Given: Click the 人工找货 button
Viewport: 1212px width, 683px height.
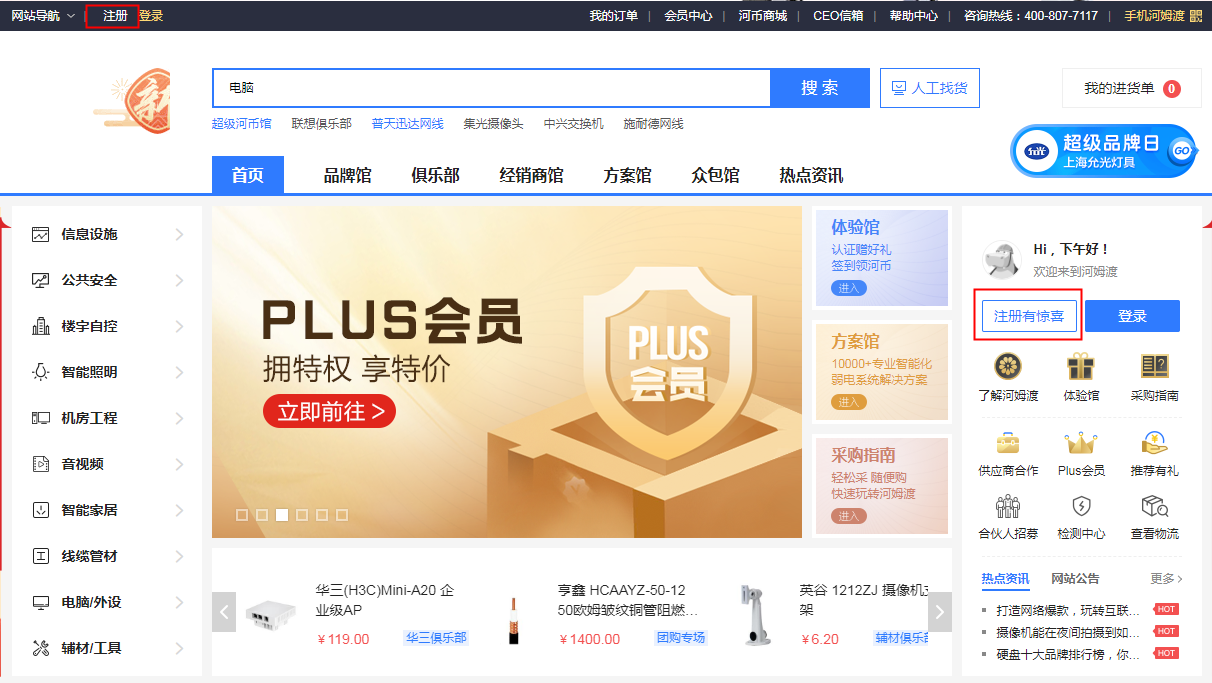Looking at the screenshot, I should click(x=930, y=88).
